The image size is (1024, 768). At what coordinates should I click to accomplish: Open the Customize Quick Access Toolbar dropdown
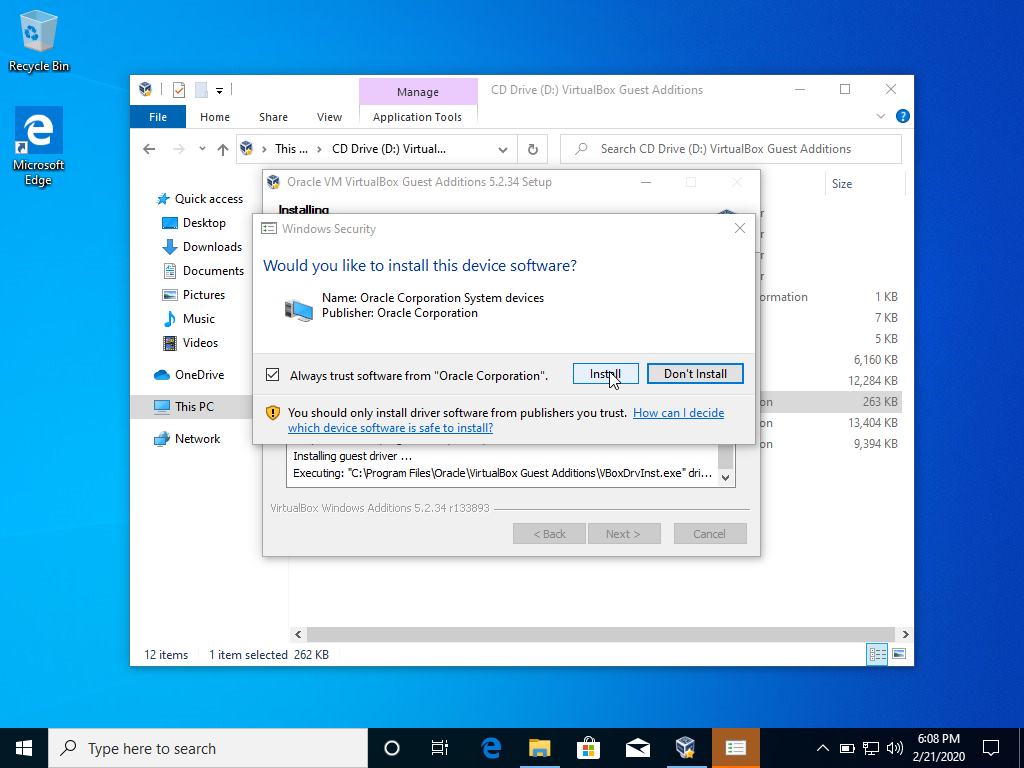219,91
